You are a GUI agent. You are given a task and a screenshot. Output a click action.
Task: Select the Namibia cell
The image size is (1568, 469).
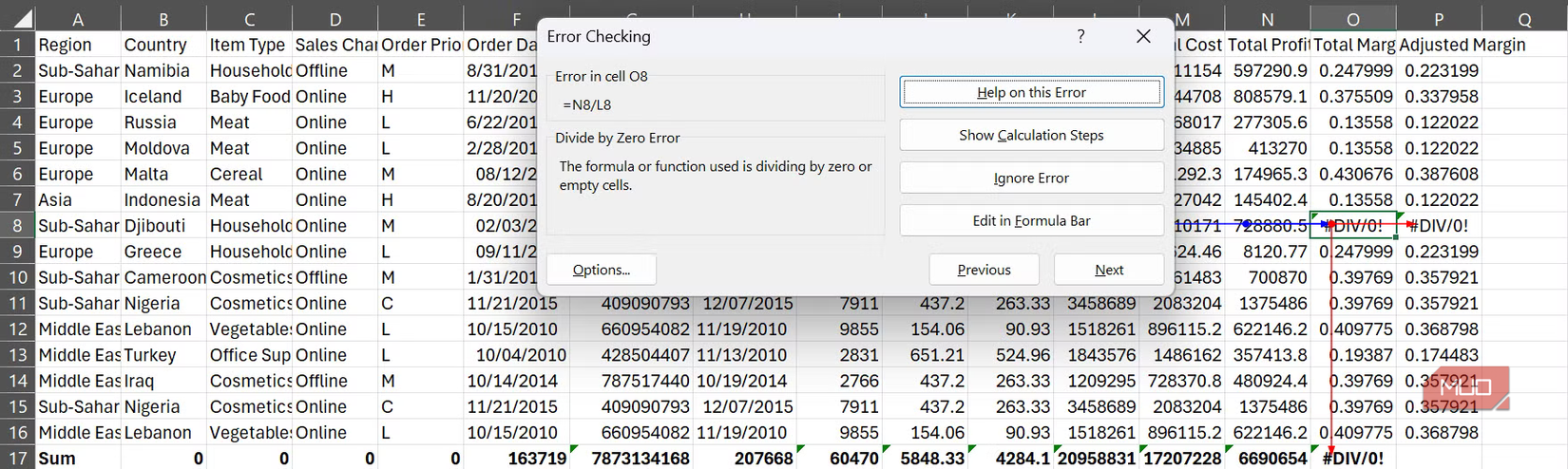tap(163, 70)
